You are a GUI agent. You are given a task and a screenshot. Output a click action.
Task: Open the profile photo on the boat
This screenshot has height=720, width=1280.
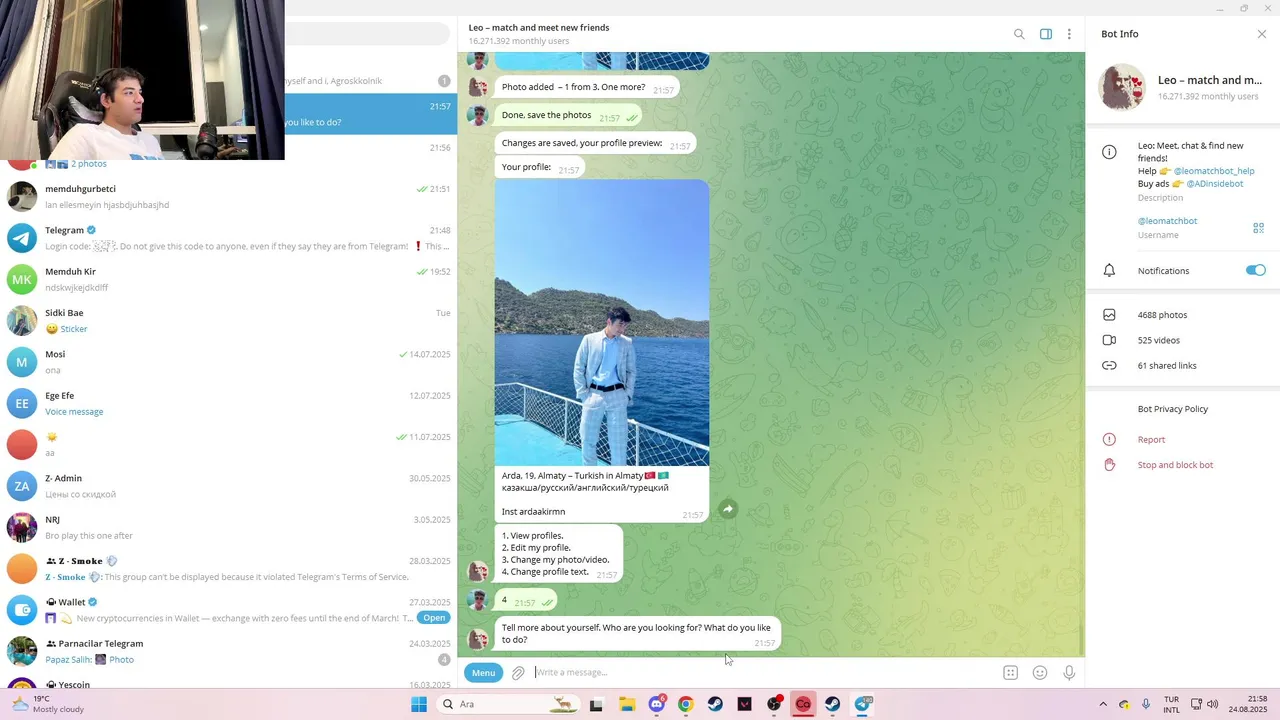602,323
